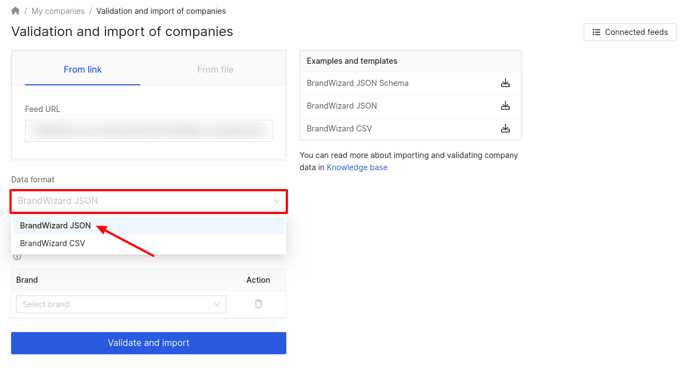Screen dimensions: 688x372
Task: Click the Validate and import button
Action: [x=149, y=343]
